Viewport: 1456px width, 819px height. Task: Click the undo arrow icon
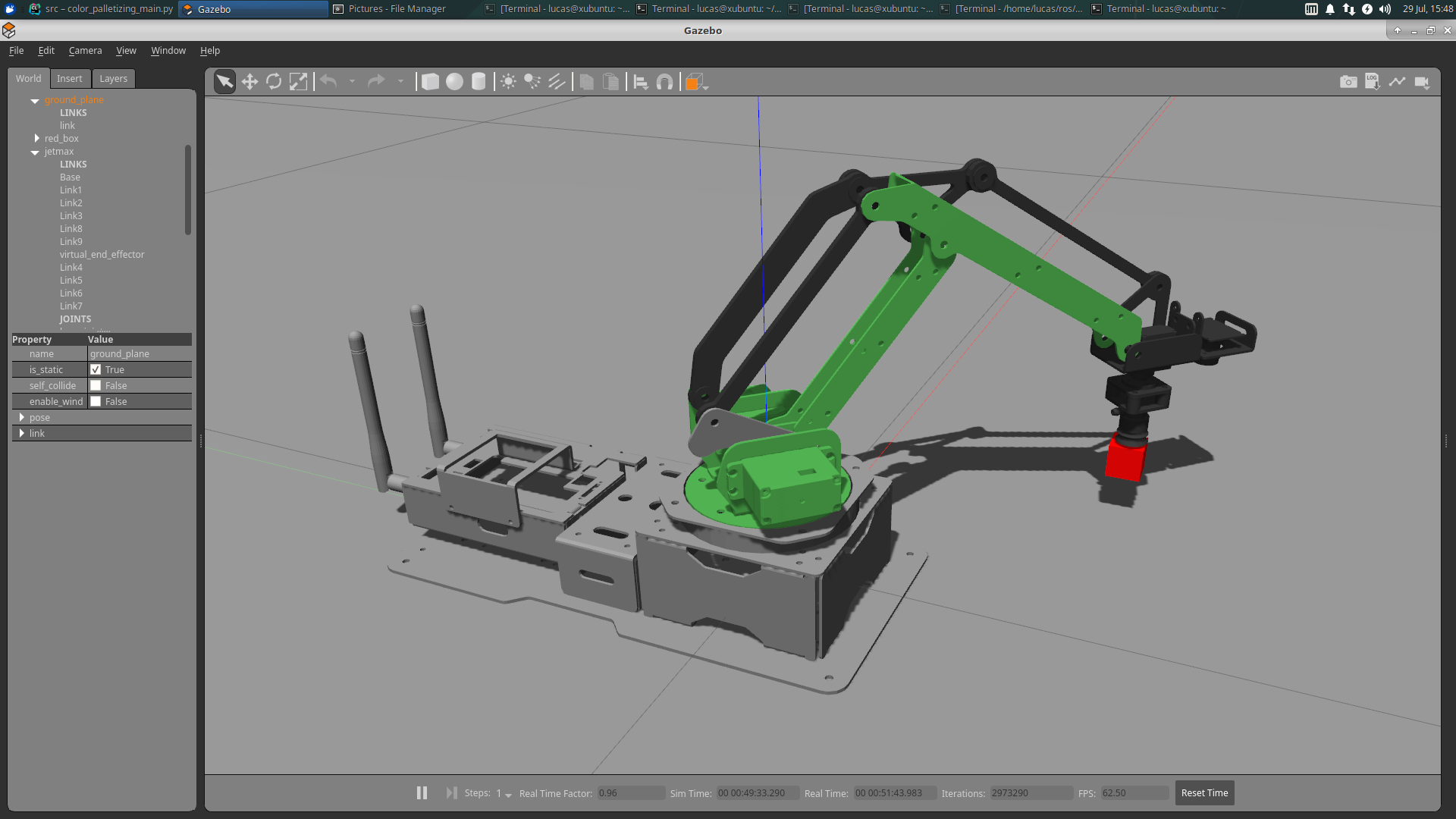pyautogui.click(x=328, y=81)
